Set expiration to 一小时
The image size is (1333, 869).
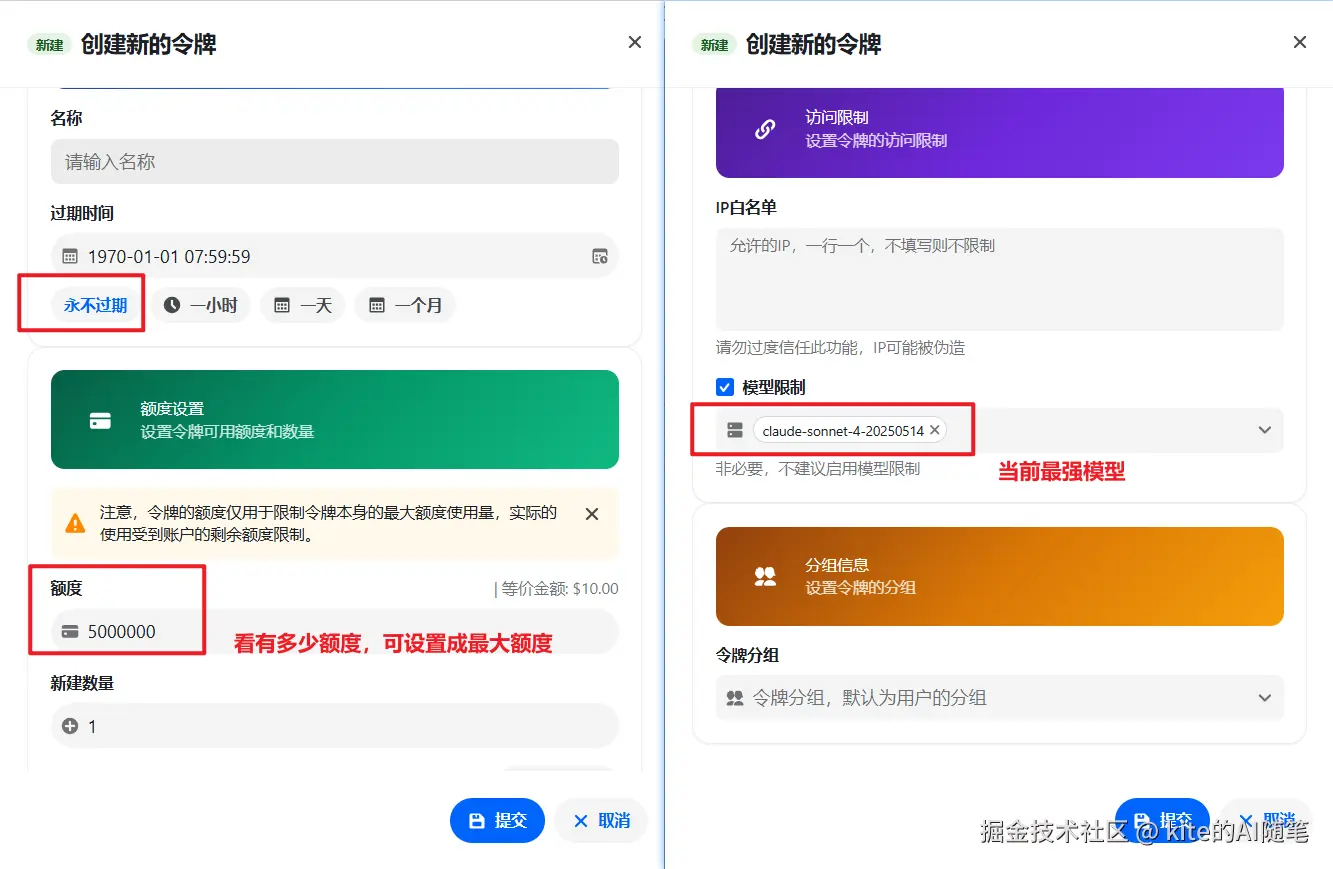coord(200,305)
